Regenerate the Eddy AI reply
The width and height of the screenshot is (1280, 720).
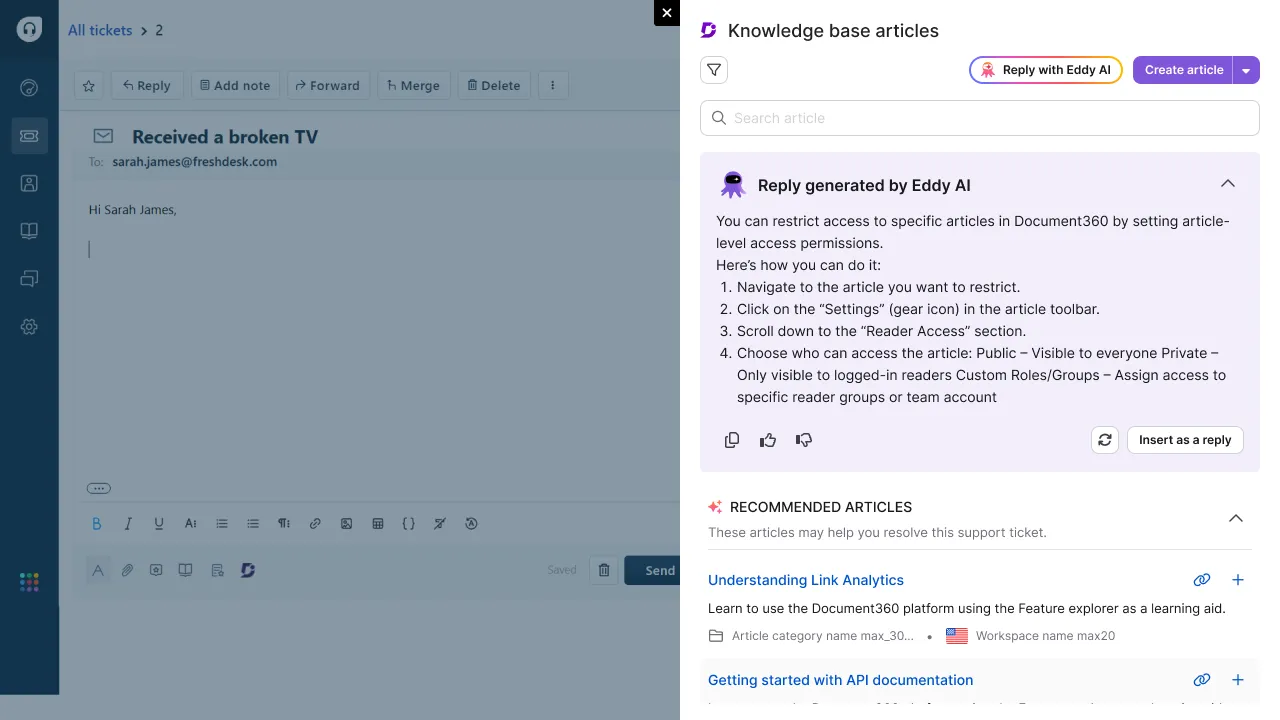click(1105, 440)
